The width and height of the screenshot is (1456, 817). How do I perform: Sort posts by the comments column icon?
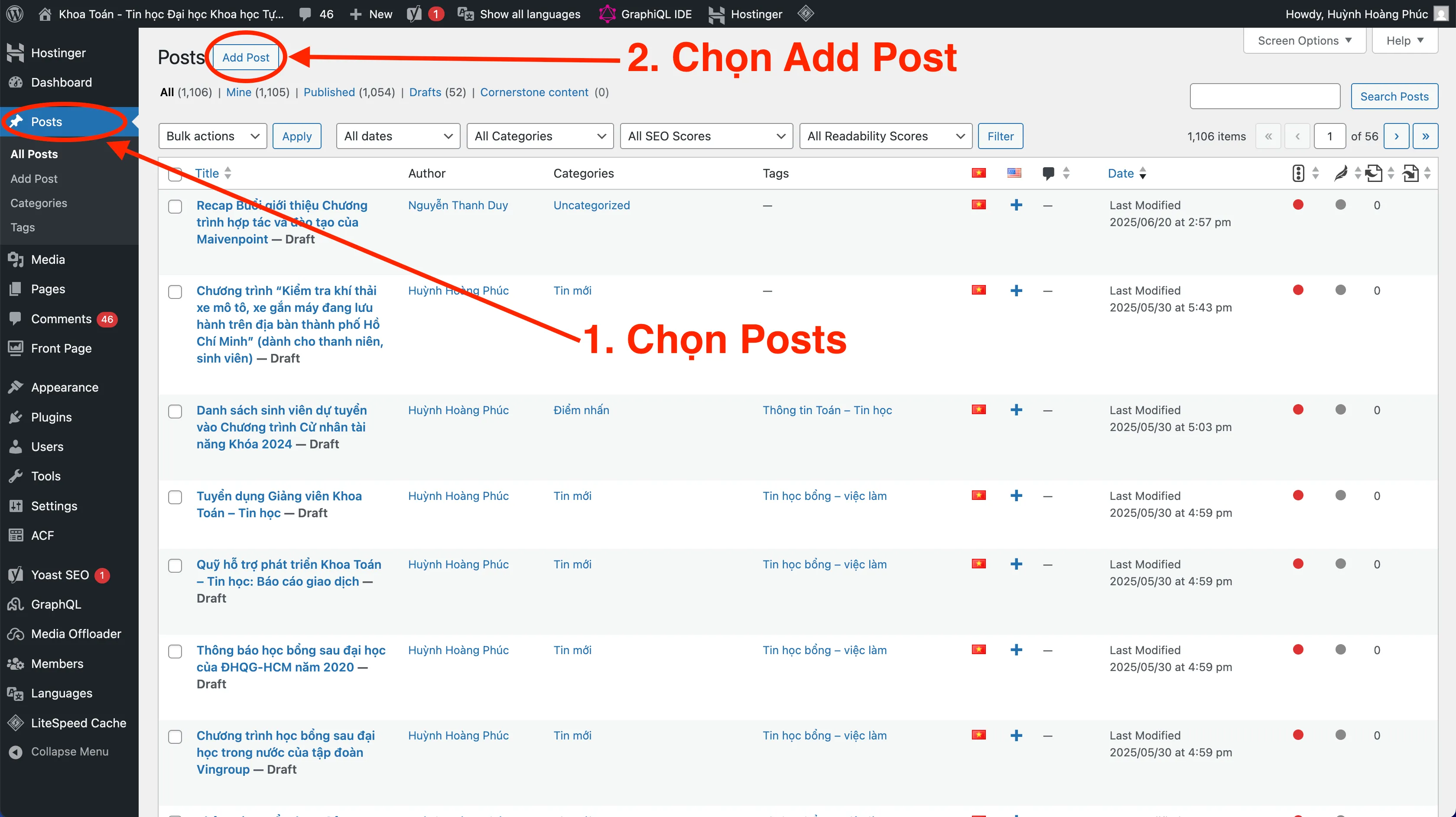click(1048, 173)
